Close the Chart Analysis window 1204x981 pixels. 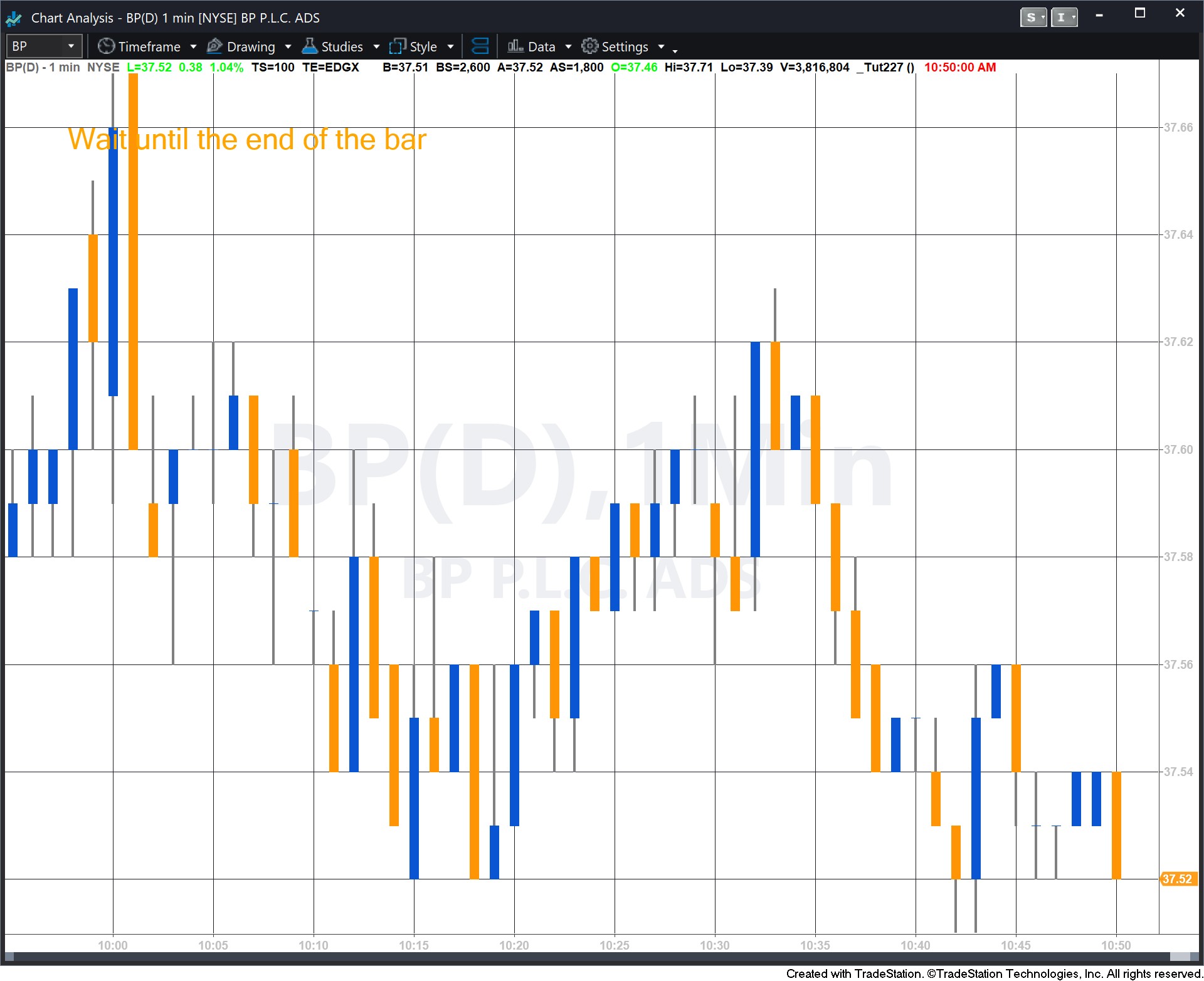click(x=1180, y=13)
